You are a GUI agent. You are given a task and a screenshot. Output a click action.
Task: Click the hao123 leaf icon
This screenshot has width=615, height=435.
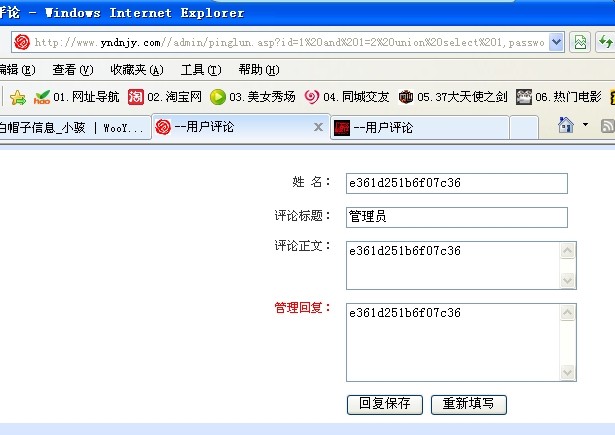click(x=42, y=97)
